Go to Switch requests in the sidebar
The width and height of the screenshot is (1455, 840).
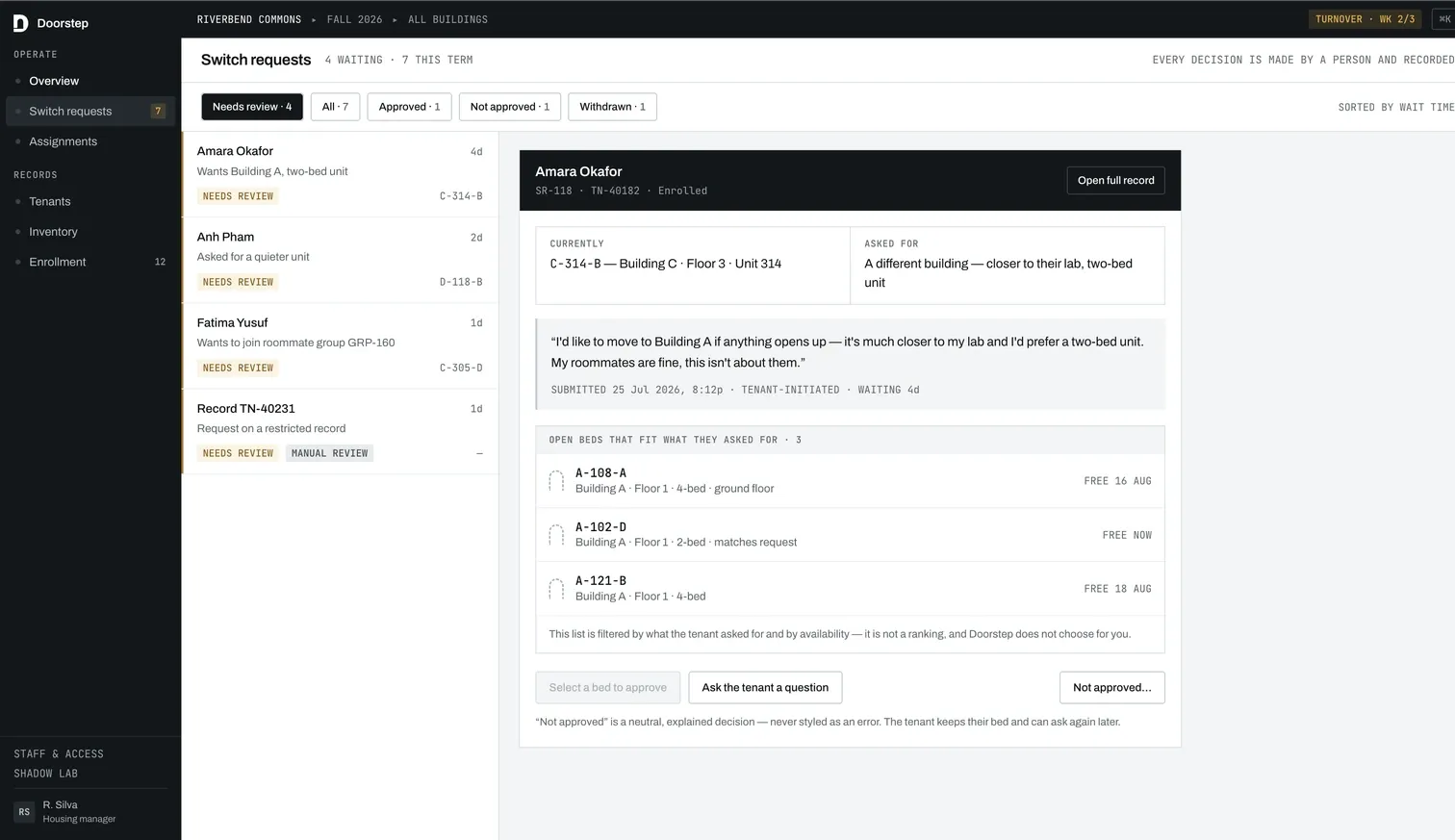[90, 112]
